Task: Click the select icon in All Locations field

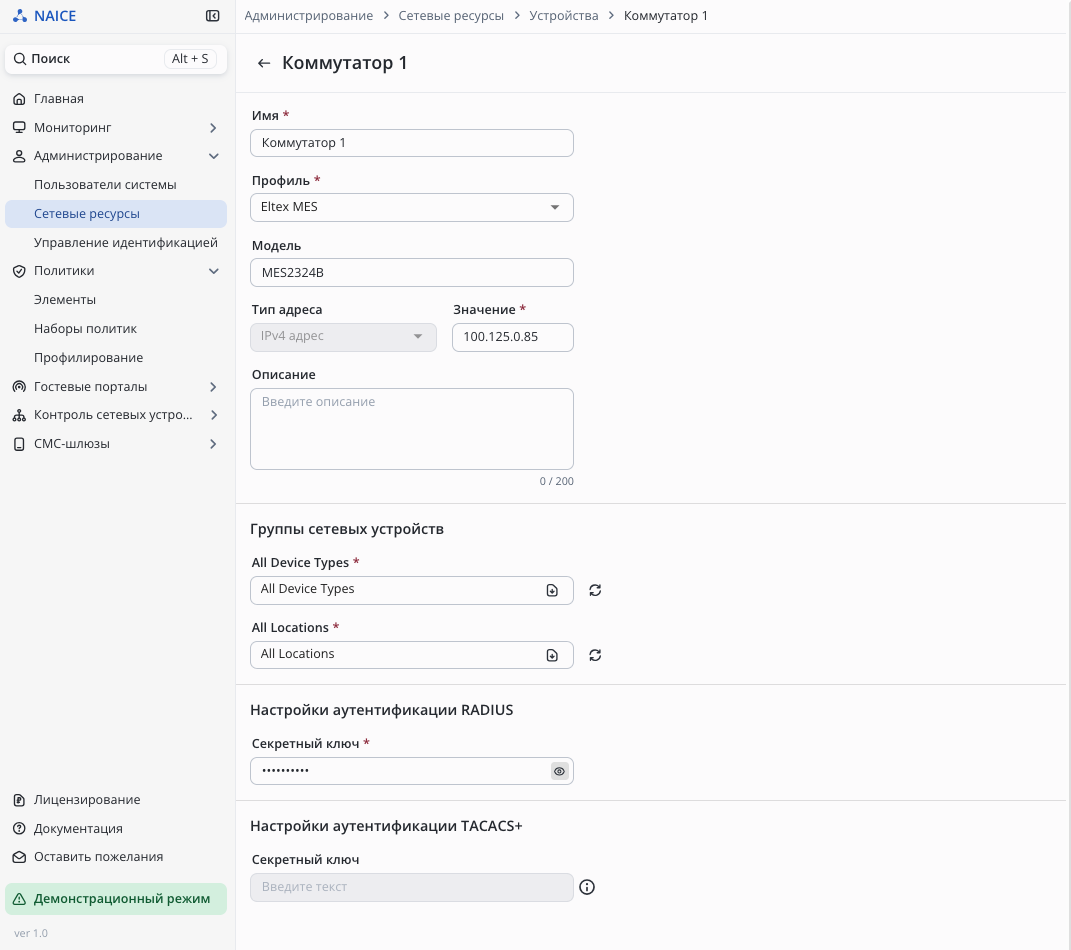Action: [552, 656]
